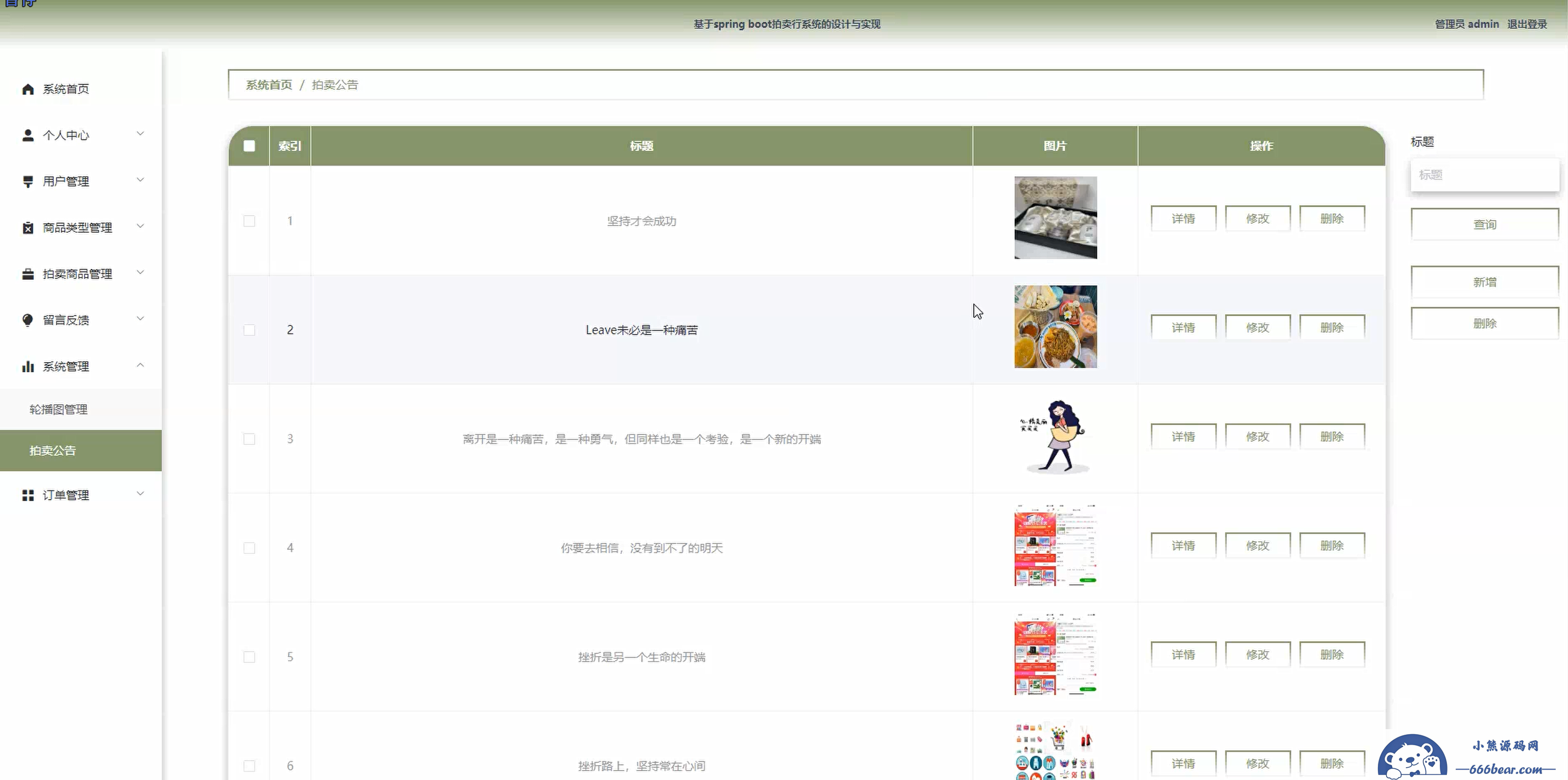Expand the 商品类型管理 chevron
This screenshot has width=1568, height=780.
tap(140, 227)
